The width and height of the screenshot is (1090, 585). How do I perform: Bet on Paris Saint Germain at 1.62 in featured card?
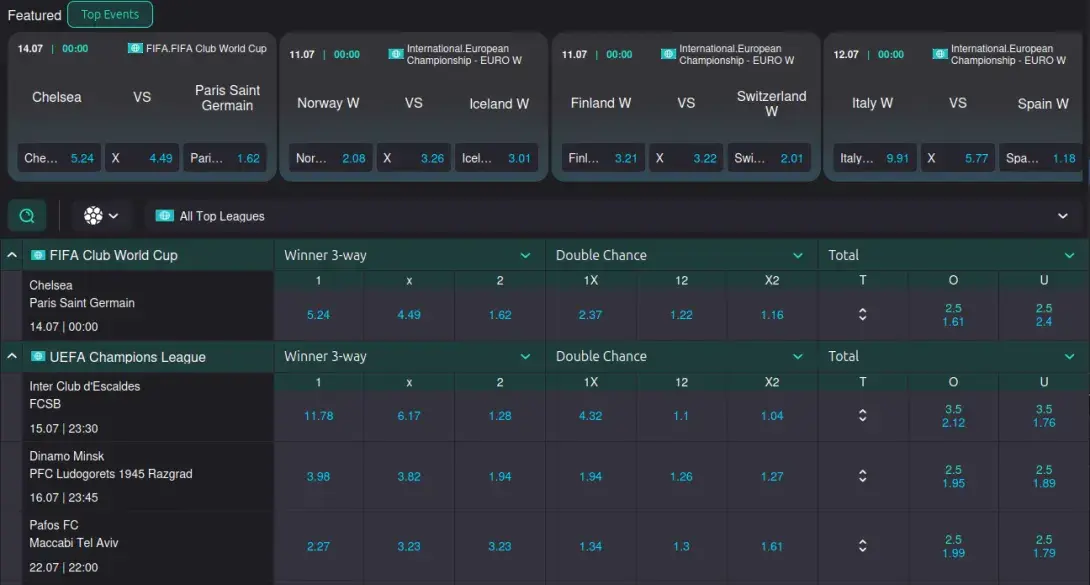(225, 158)
